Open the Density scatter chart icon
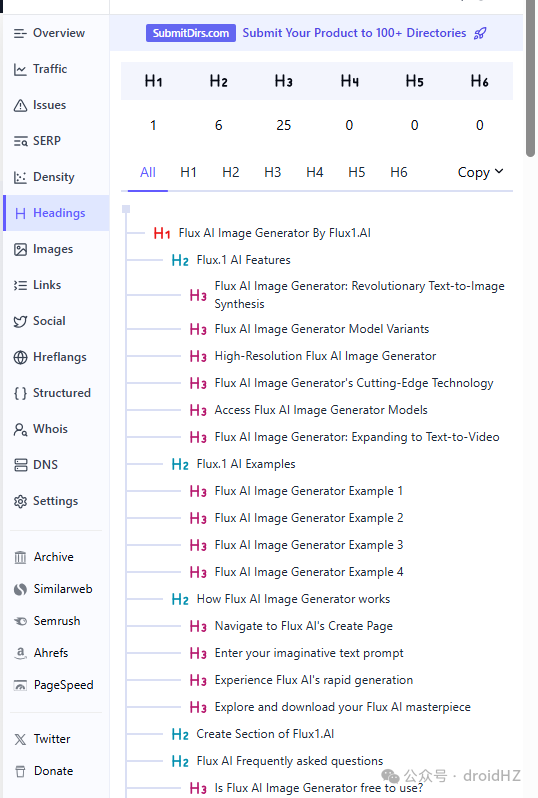Viewport: 538px width, 798px height. pyautogui.click(x=20, y=177)
